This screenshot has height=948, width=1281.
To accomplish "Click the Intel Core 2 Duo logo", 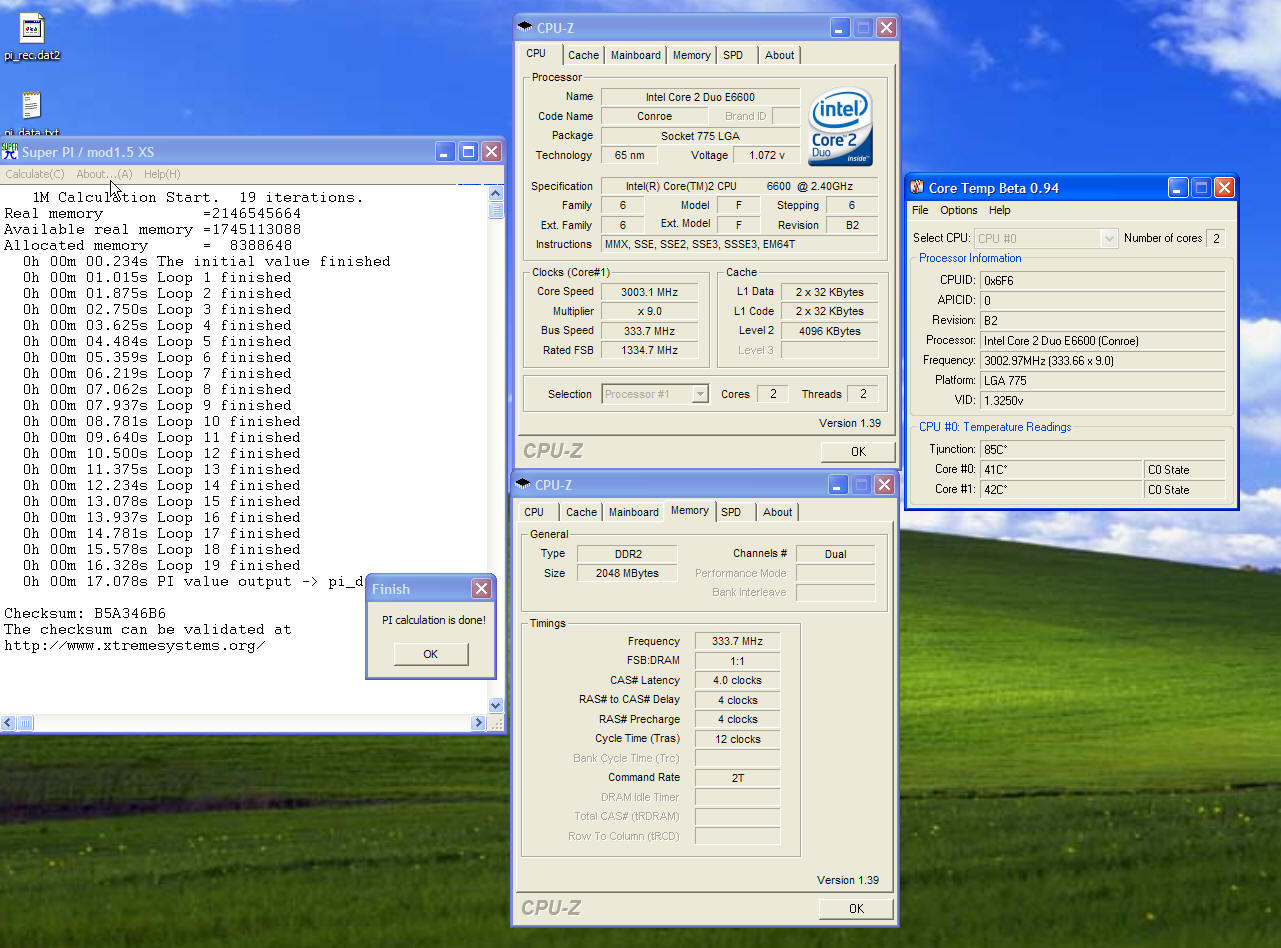I will click(x=840, y=127).
